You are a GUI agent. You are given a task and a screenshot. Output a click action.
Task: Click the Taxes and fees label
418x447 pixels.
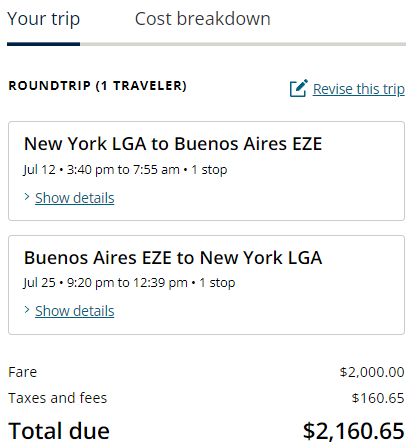coord(58,398)
